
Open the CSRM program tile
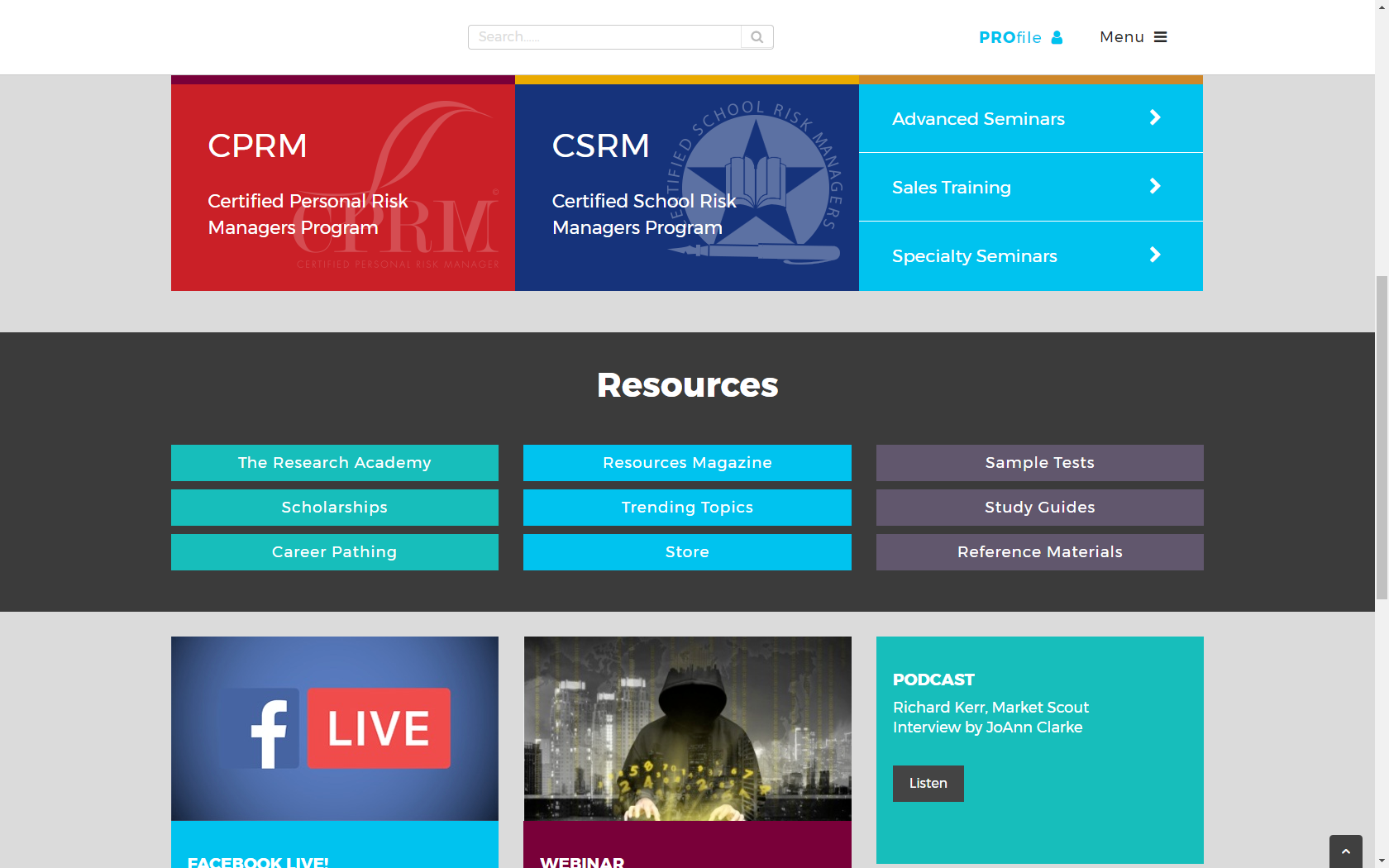point(687,187)
